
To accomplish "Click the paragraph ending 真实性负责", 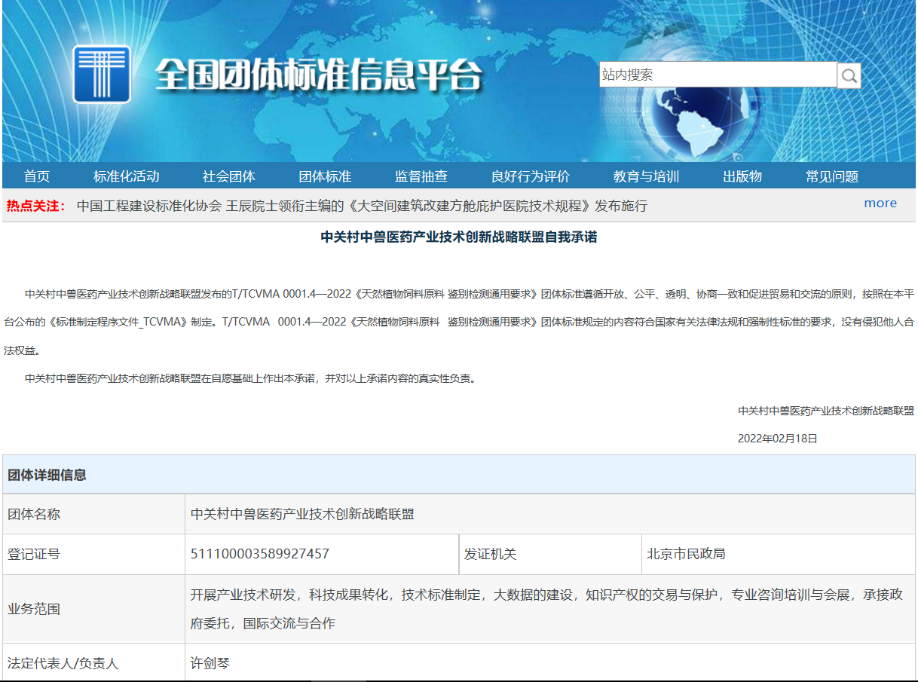I will click(251, 379).
